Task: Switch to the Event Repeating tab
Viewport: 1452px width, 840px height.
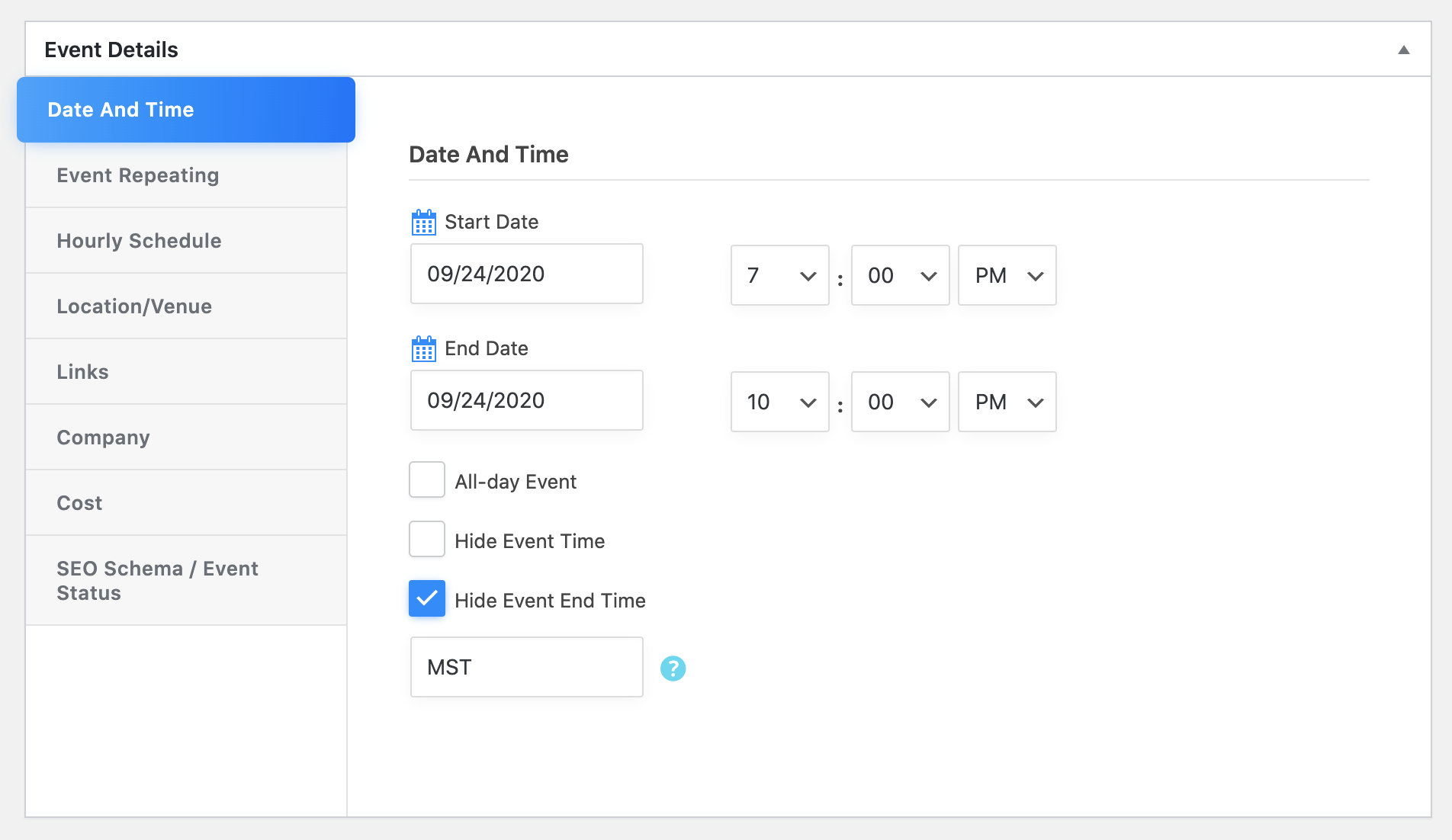Action: click(138, 175)
